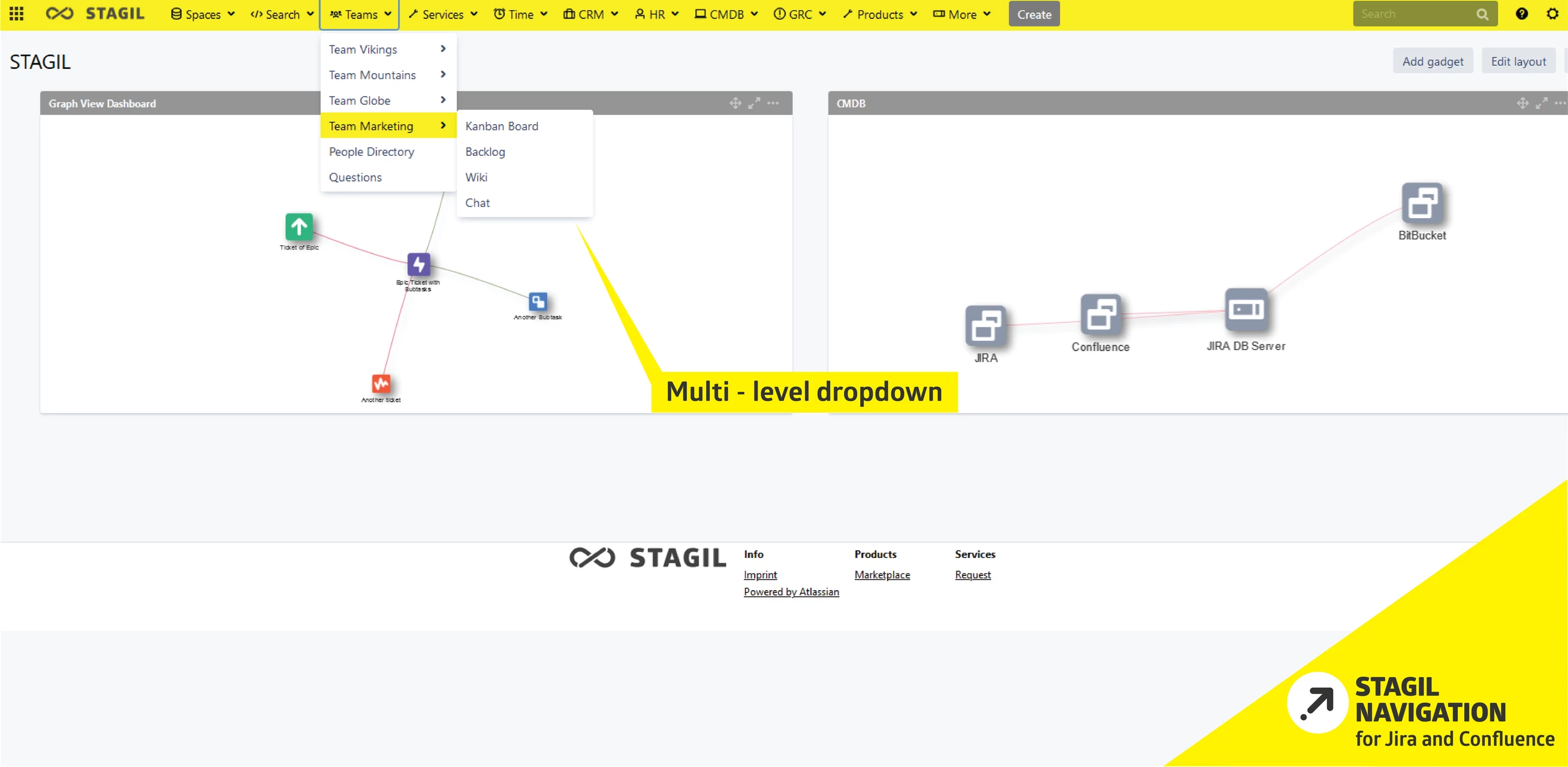The image size is (1568, 767).
Task: Open the app switcher grid icon
Action: [x=16, y=13]
